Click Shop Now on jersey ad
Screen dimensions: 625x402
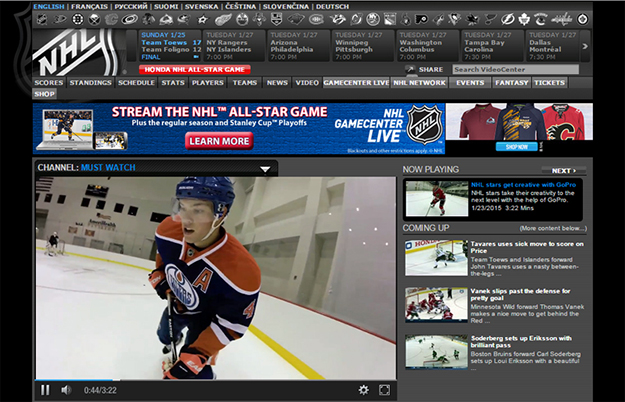[516, 146]
